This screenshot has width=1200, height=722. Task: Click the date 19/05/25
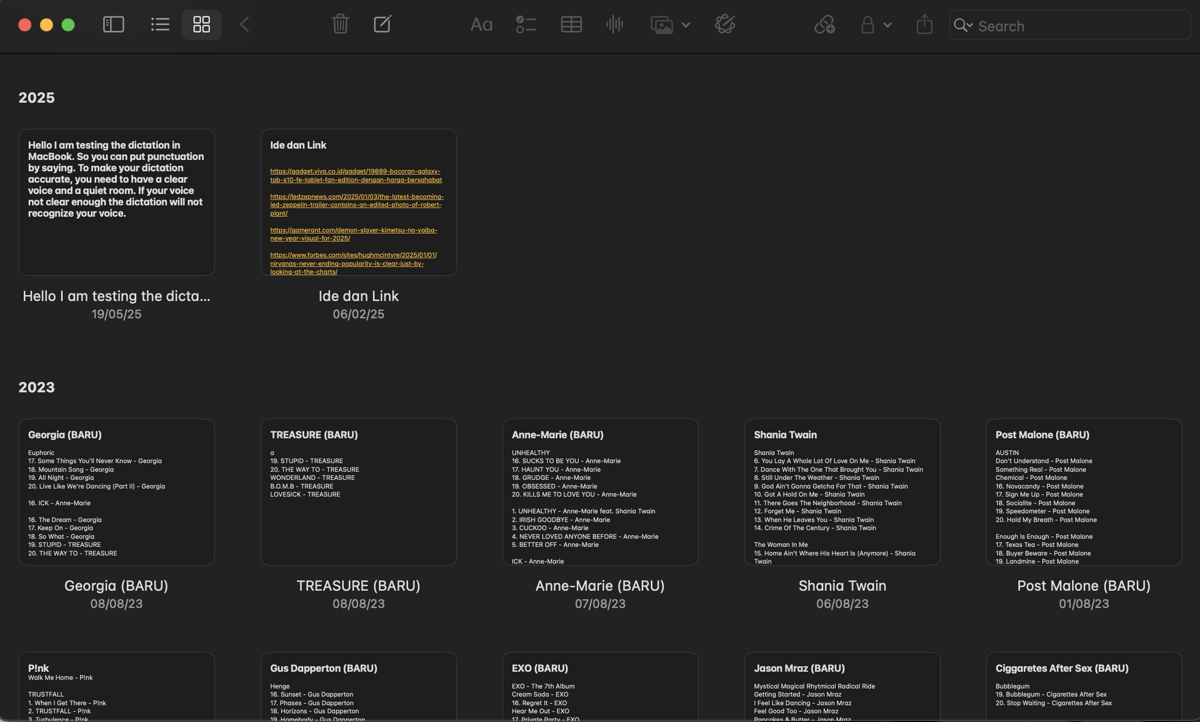pyautogui.click(x=117, y=314)
